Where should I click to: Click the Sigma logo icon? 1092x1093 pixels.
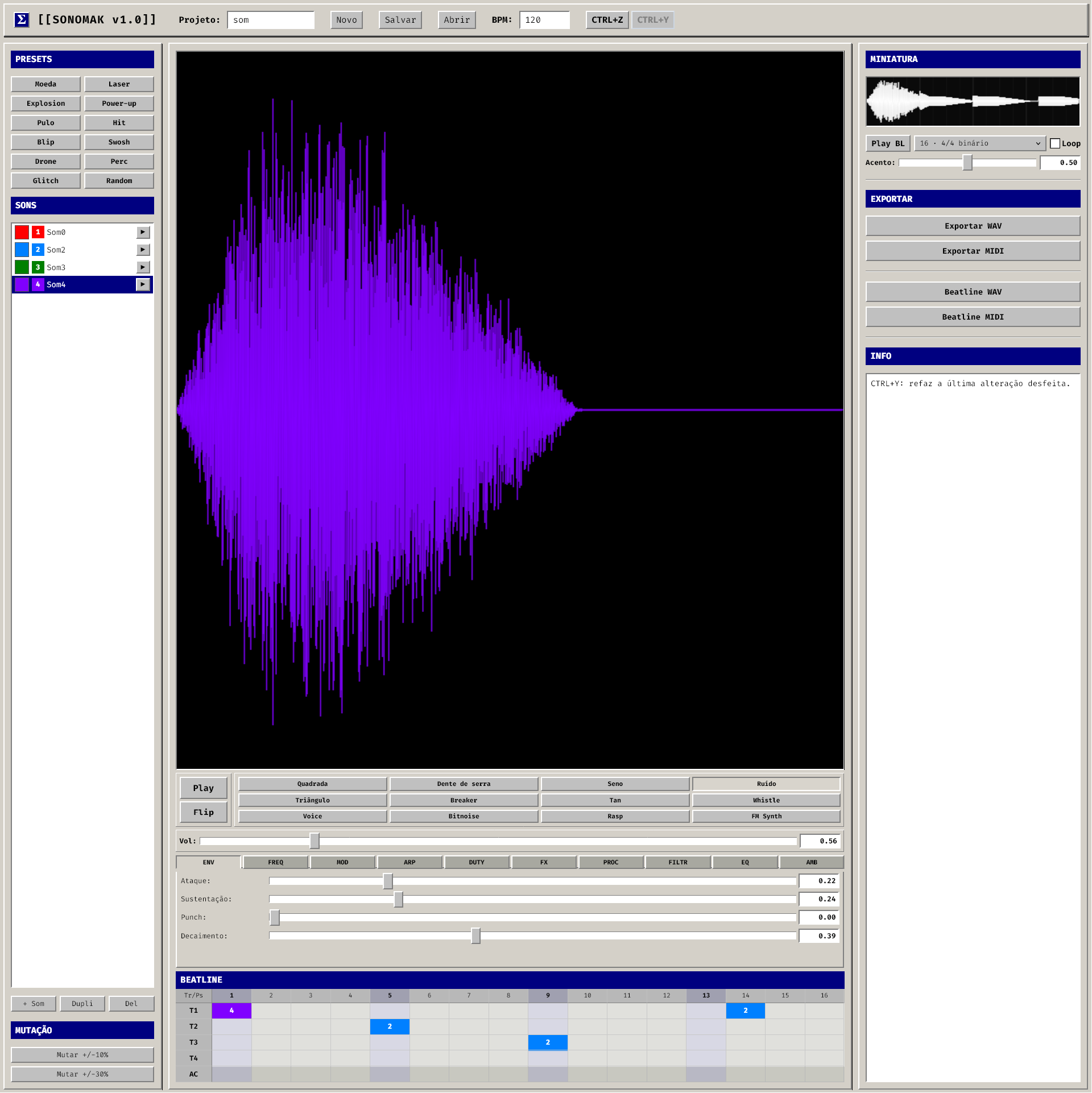(21, 20)
